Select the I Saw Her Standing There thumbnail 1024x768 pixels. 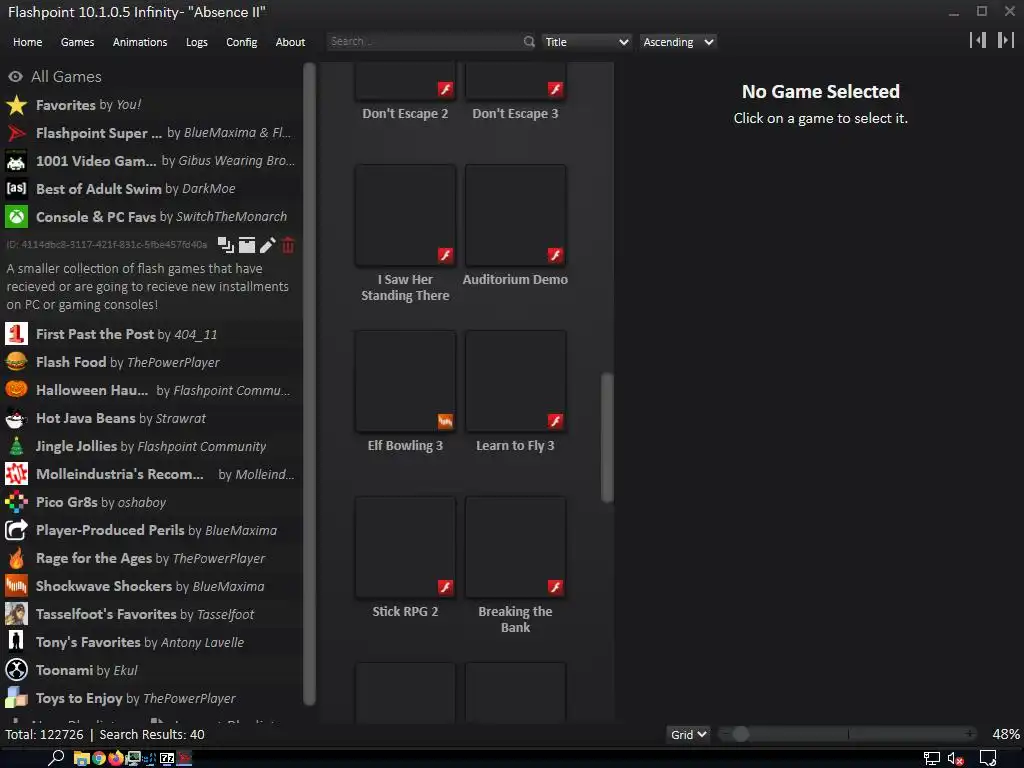tap(406, 216)
